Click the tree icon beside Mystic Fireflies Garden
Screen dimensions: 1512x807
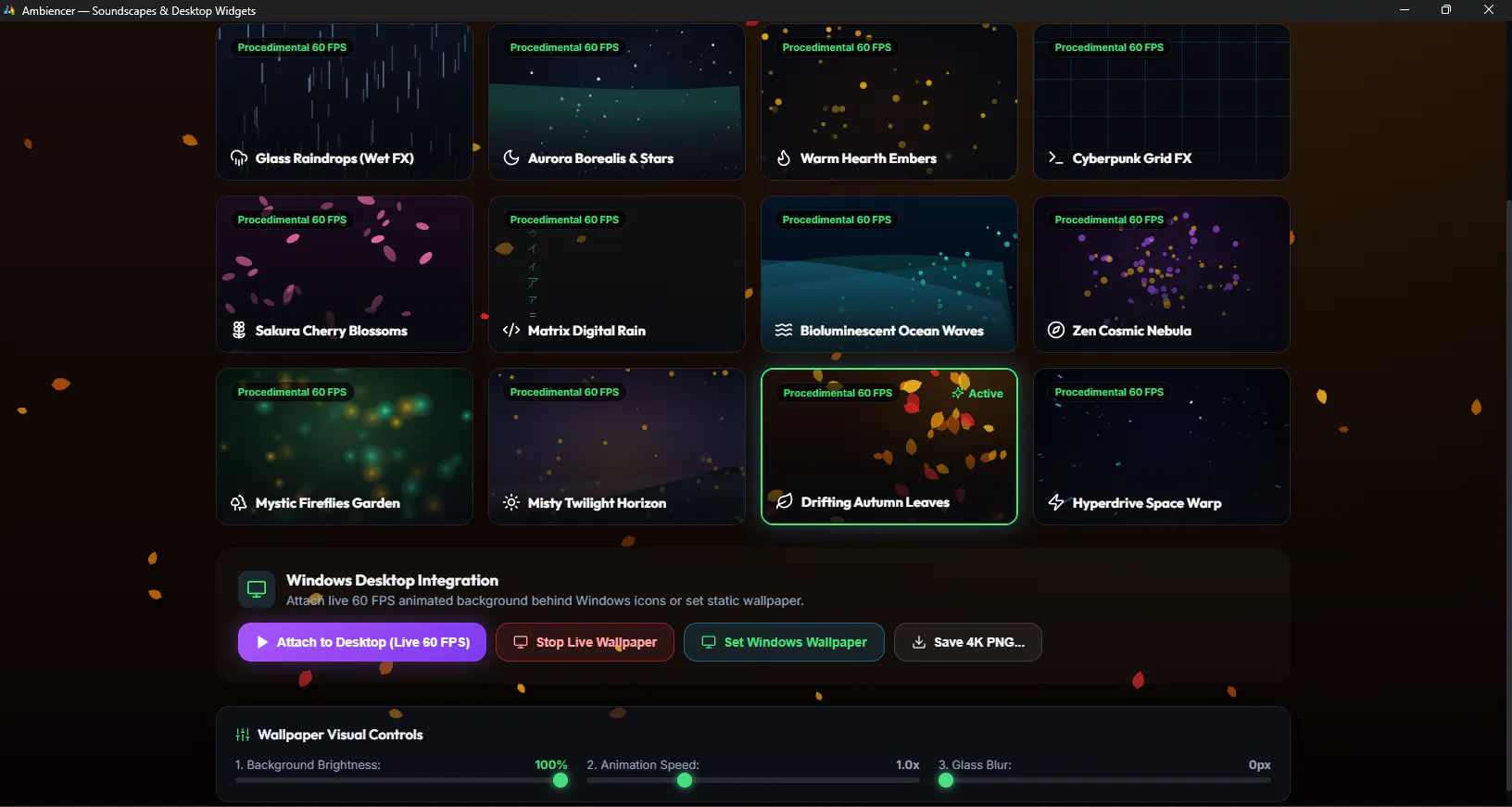tap(239, 502)
